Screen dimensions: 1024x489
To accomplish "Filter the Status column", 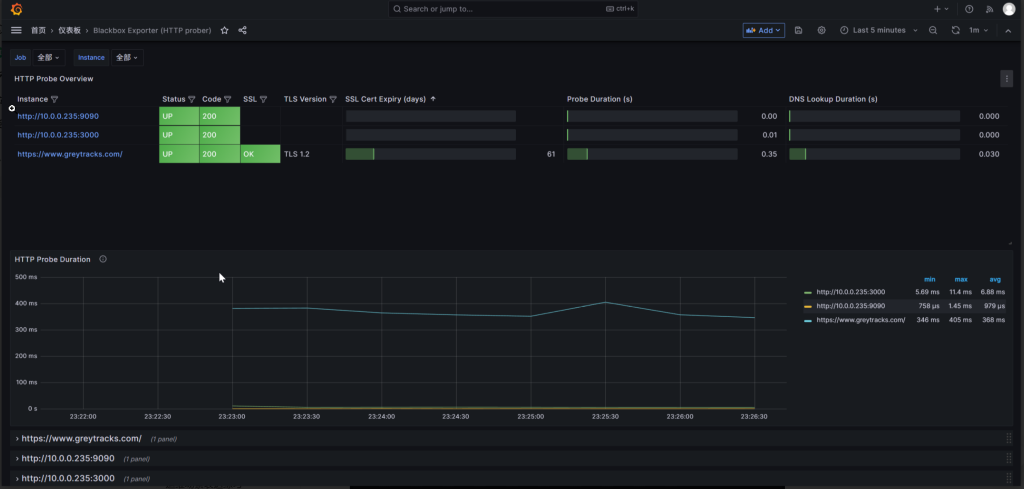I will coord(192,99).
